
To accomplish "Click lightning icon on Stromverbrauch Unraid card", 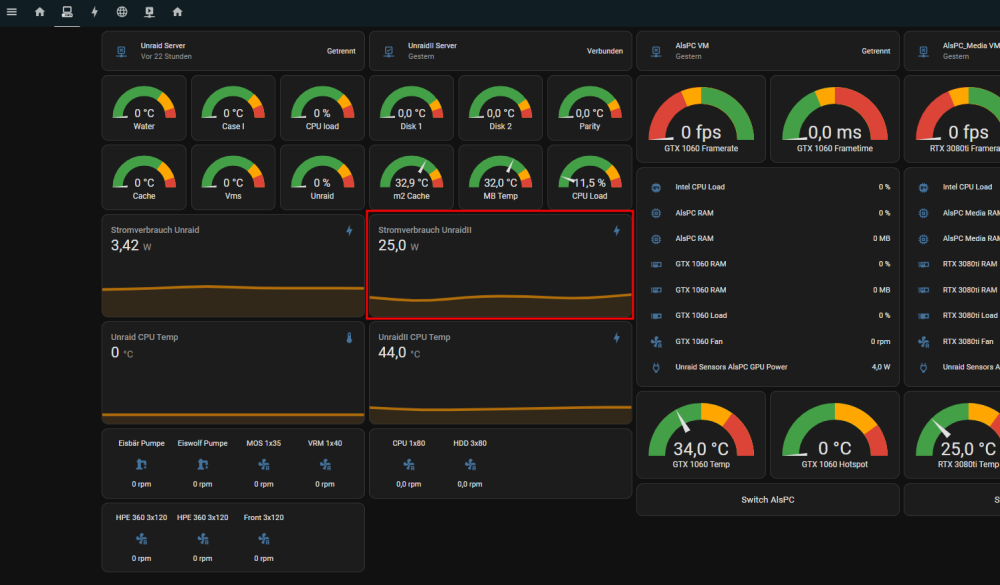I will click(349, 231).
